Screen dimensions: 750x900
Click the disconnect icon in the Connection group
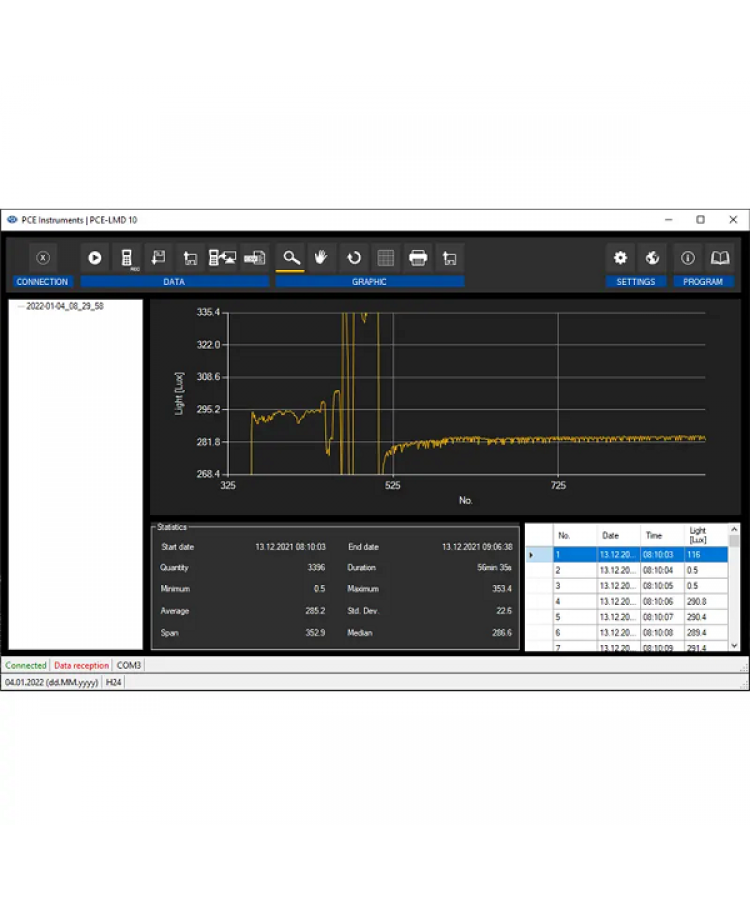pos(42,257)
